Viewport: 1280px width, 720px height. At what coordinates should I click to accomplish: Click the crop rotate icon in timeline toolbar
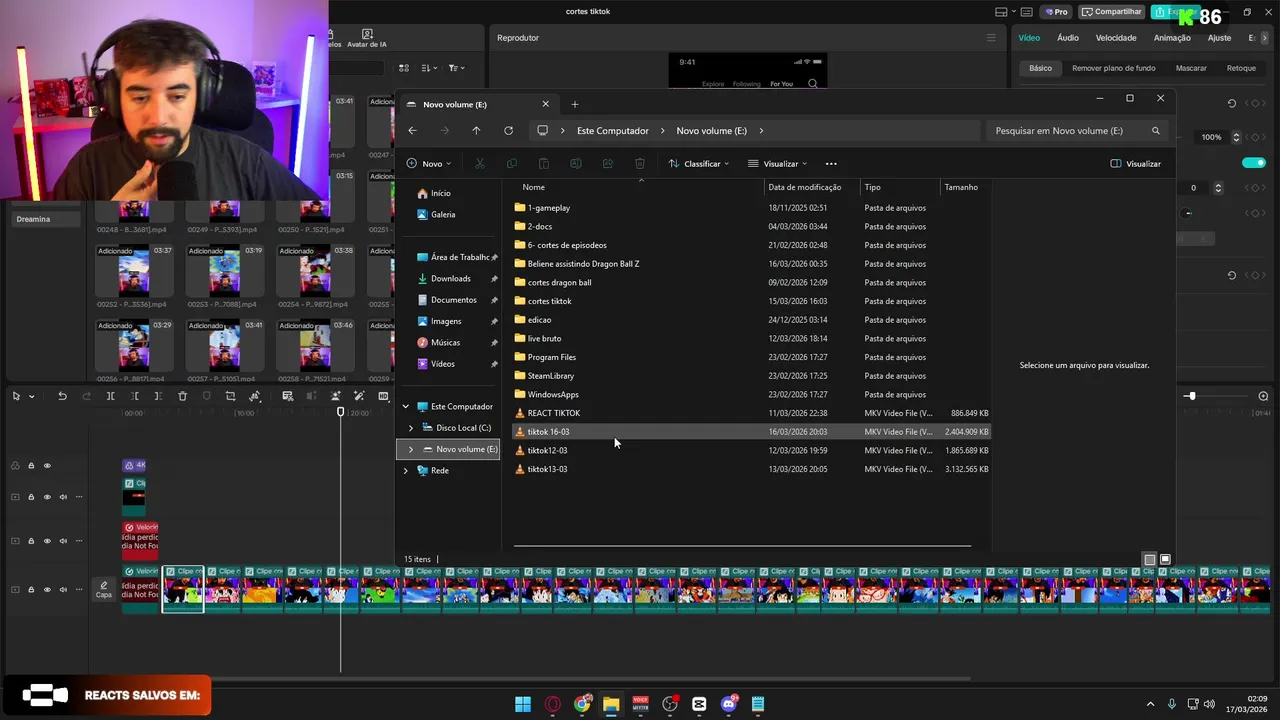click(x=230, y=396)
